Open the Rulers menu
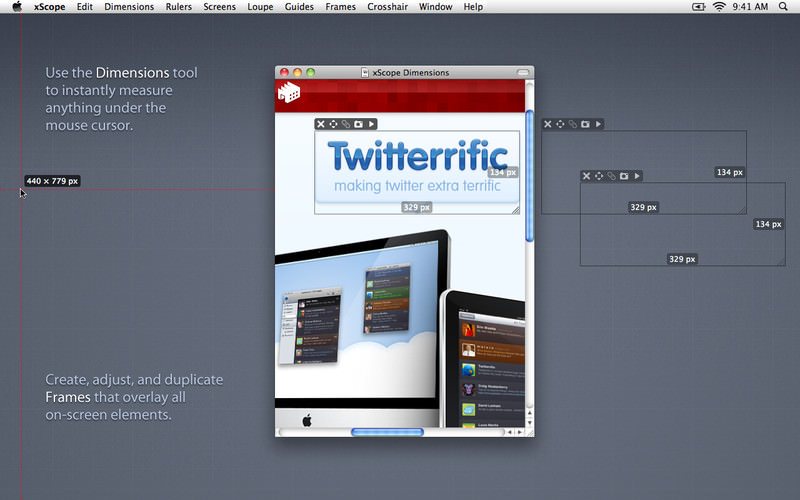Screen dimensions: 800x500 179,7
